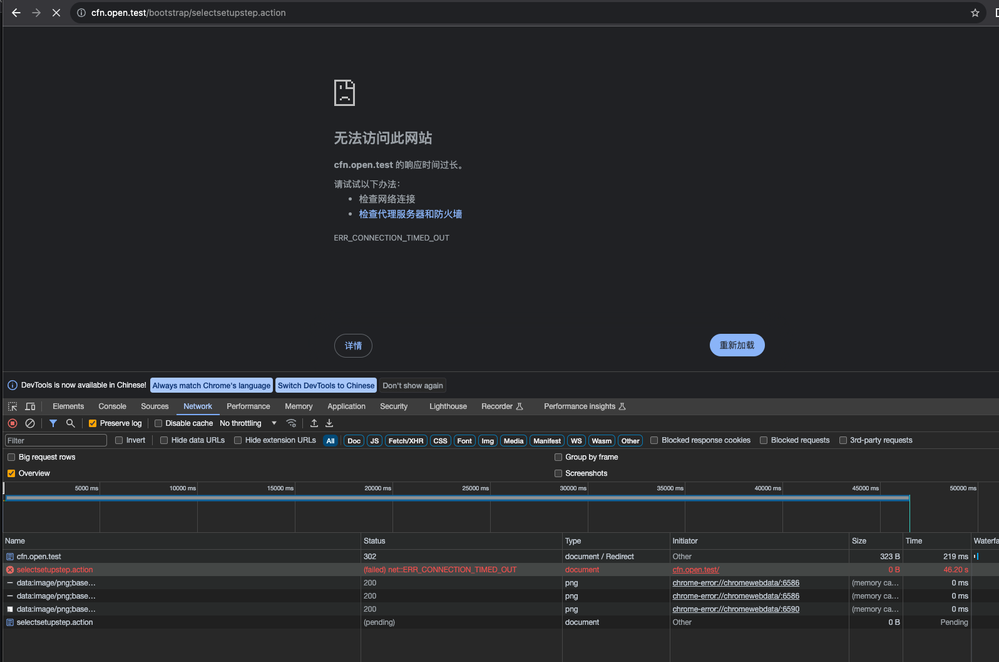Enable the Screenshots checkbox
999x662 pixels.
pos(558,473)
